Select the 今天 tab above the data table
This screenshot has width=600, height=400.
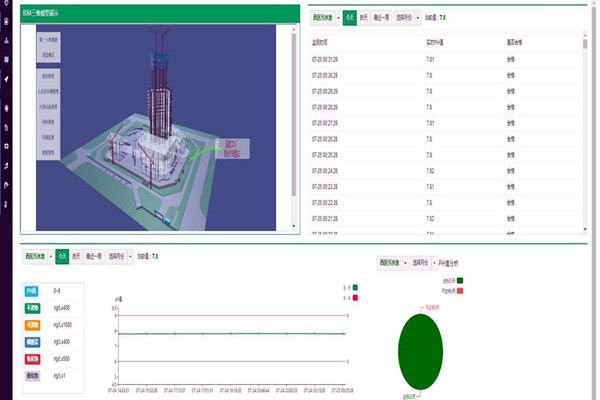tap(349, 18)
